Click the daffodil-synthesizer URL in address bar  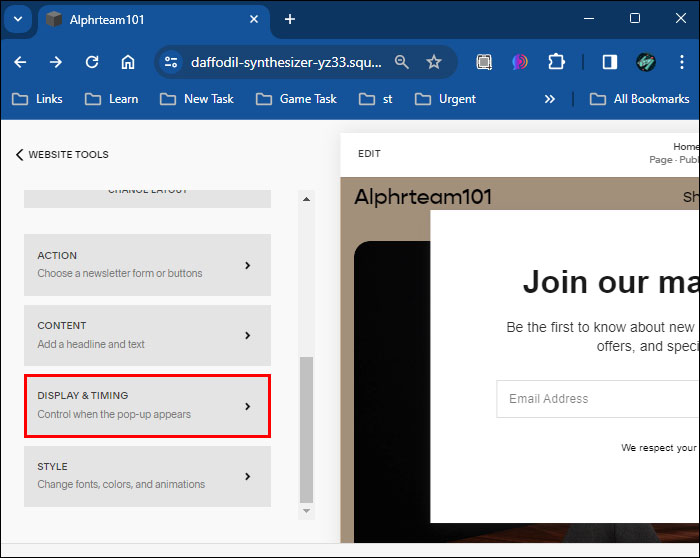coord(286,62)
